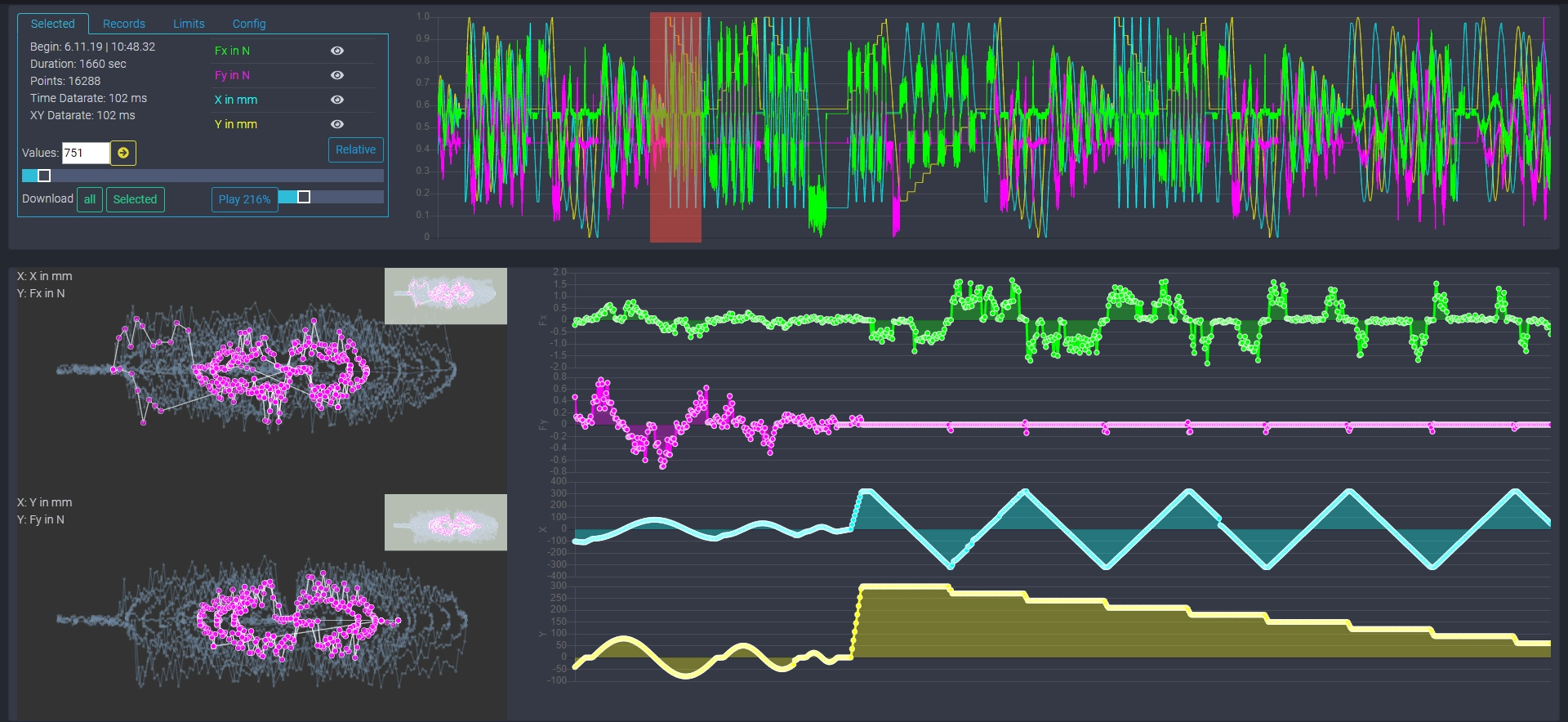Viewport: 1568px width, 722px height.
Task: Click the Y vs Fy preview thumbnail
Action: tap(446, 522)
